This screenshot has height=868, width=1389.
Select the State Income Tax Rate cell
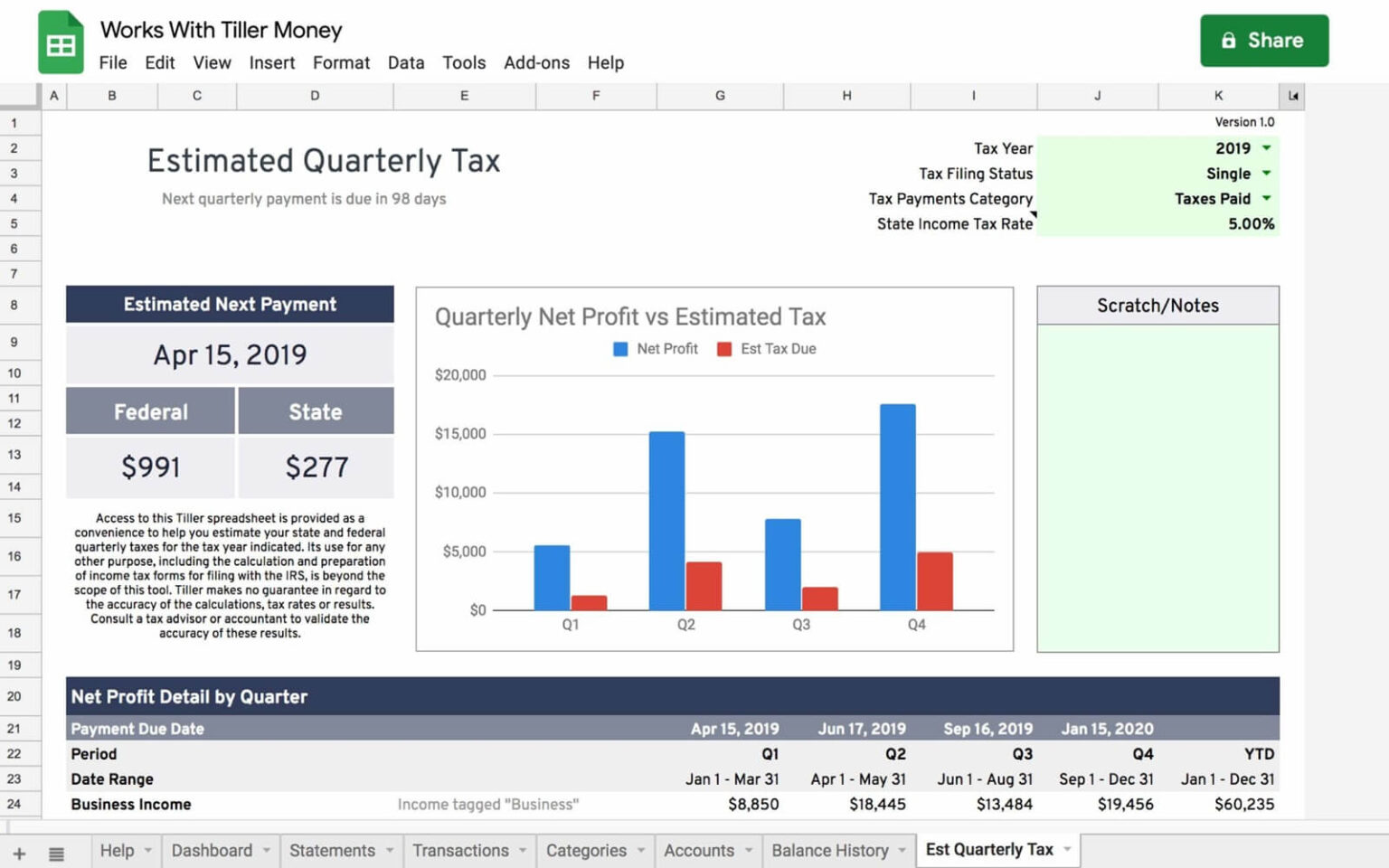[x=1212, y=223]
